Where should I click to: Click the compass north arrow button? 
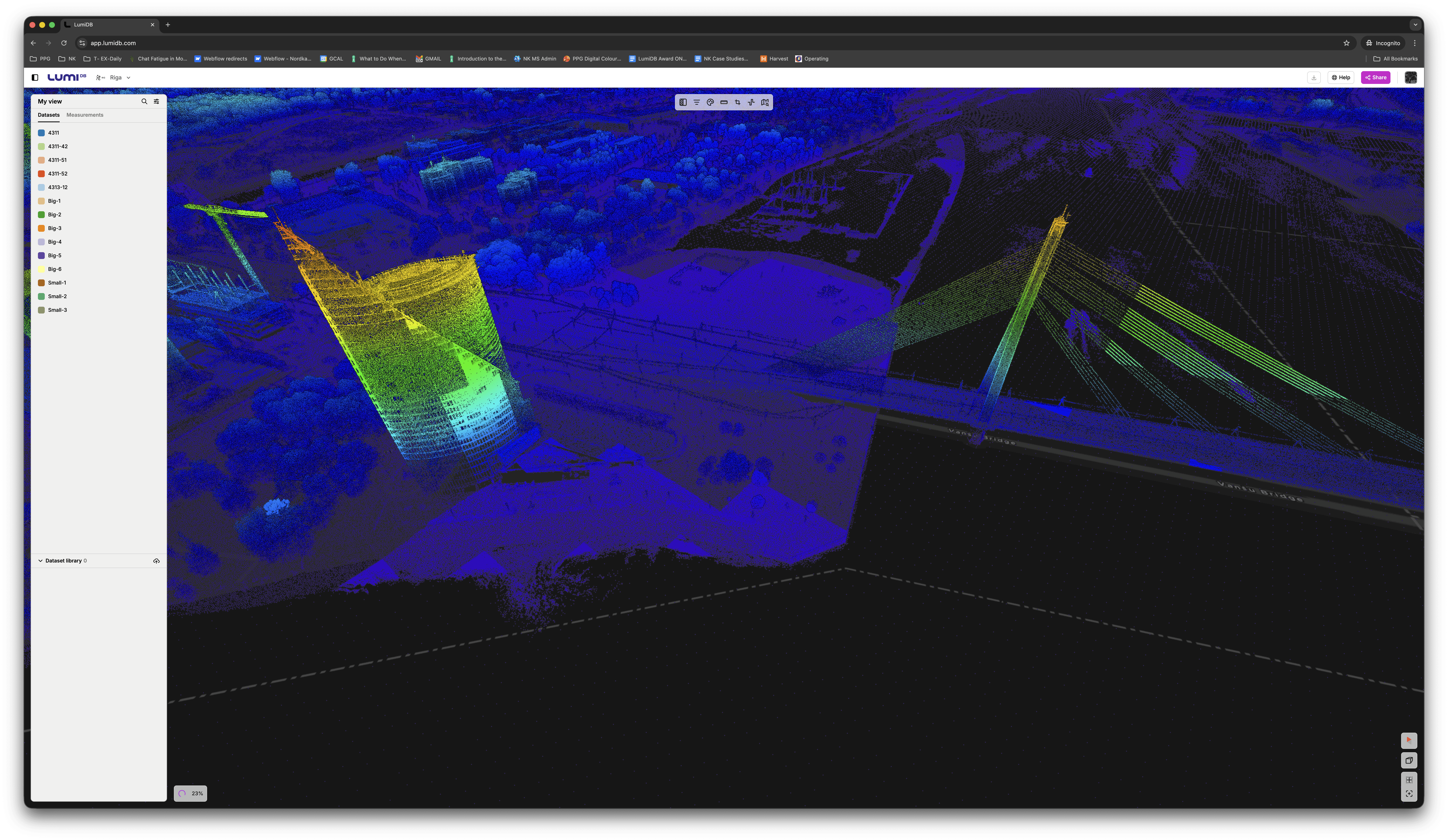pyautogui.click(x=1409, y=741)
